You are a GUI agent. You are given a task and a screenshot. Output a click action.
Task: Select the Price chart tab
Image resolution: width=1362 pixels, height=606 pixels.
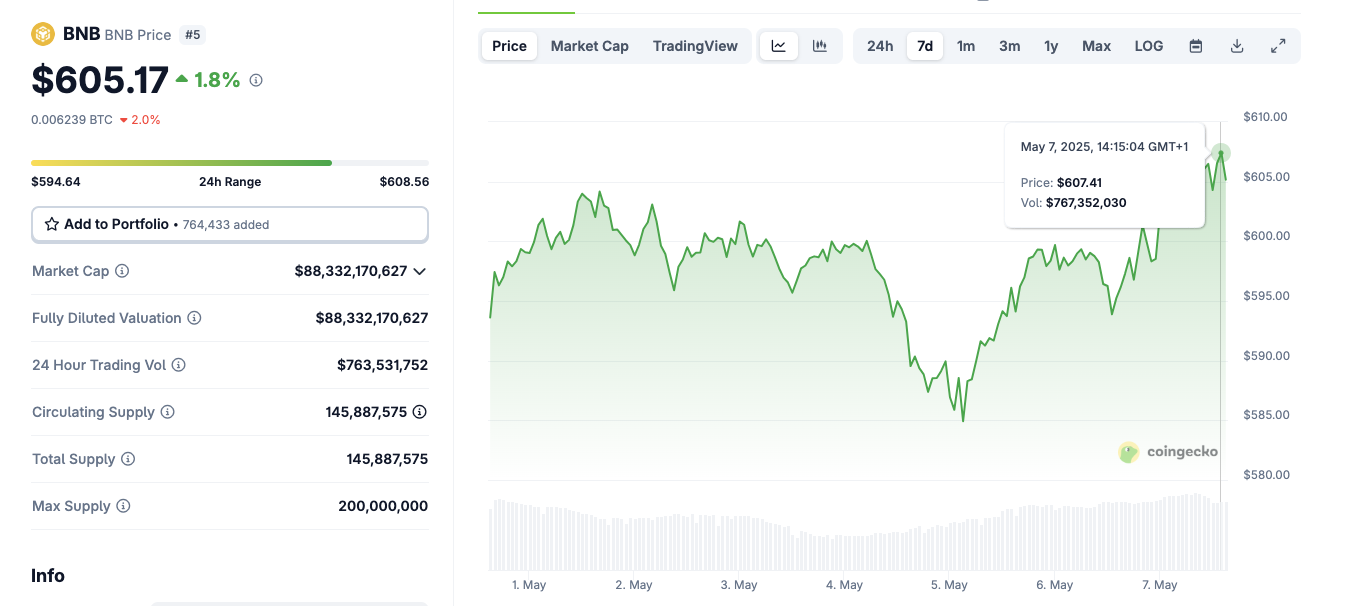tap(509, 46)
